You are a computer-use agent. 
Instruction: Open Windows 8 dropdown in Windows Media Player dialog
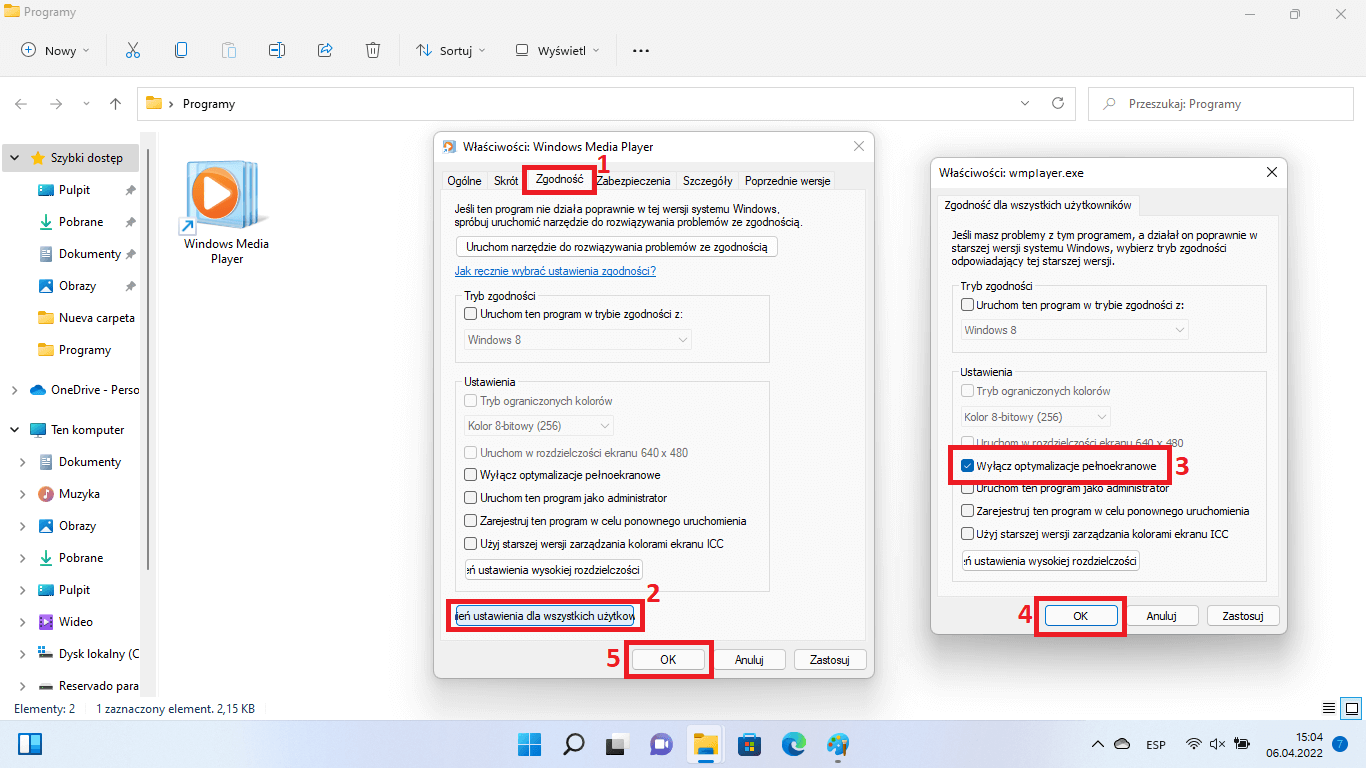point(578,340)
